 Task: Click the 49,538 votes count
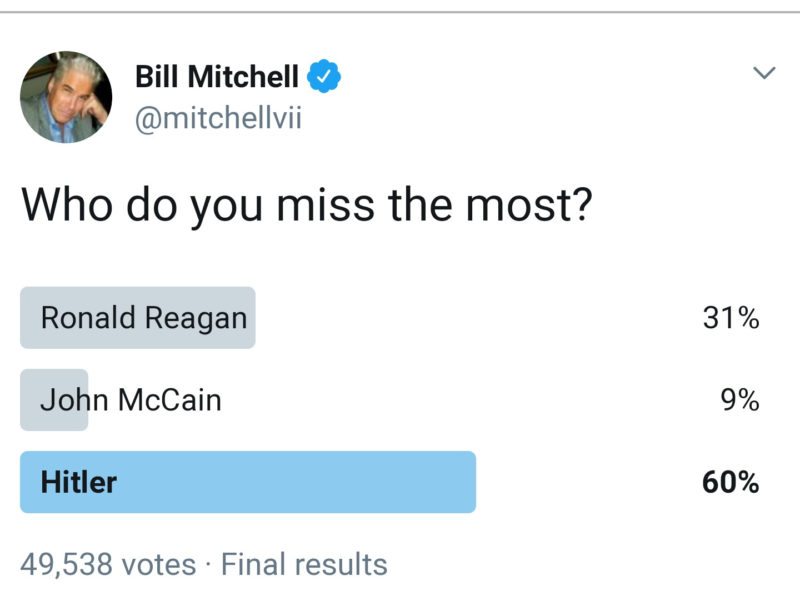pos(108,564)
